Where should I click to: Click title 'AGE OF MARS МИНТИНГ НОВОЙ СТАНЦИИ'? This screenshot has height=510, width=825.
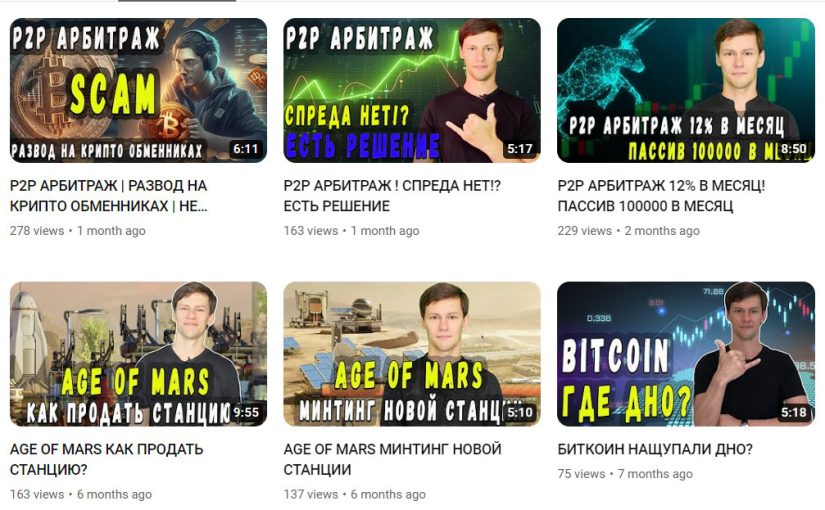pyautogui.click(x=393, y=459)
